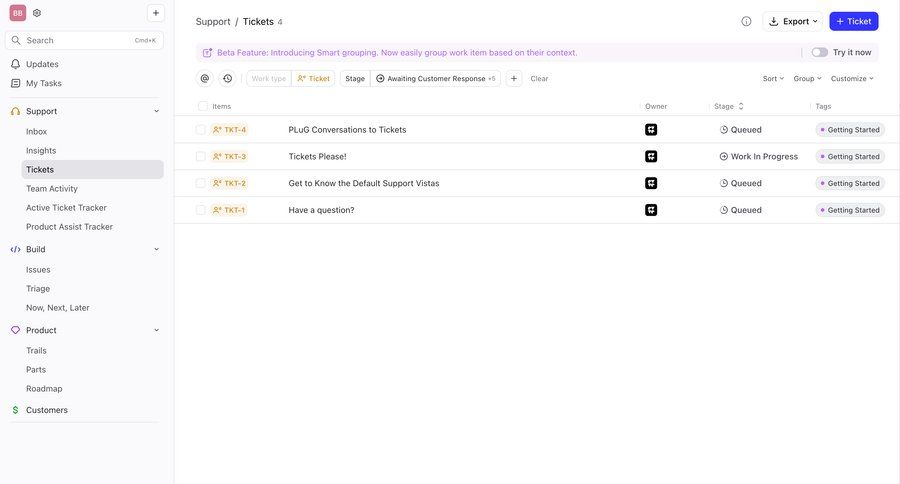Collapse the Product section chevron
This screenshot has height=484, width=900.
coord(156,330)
